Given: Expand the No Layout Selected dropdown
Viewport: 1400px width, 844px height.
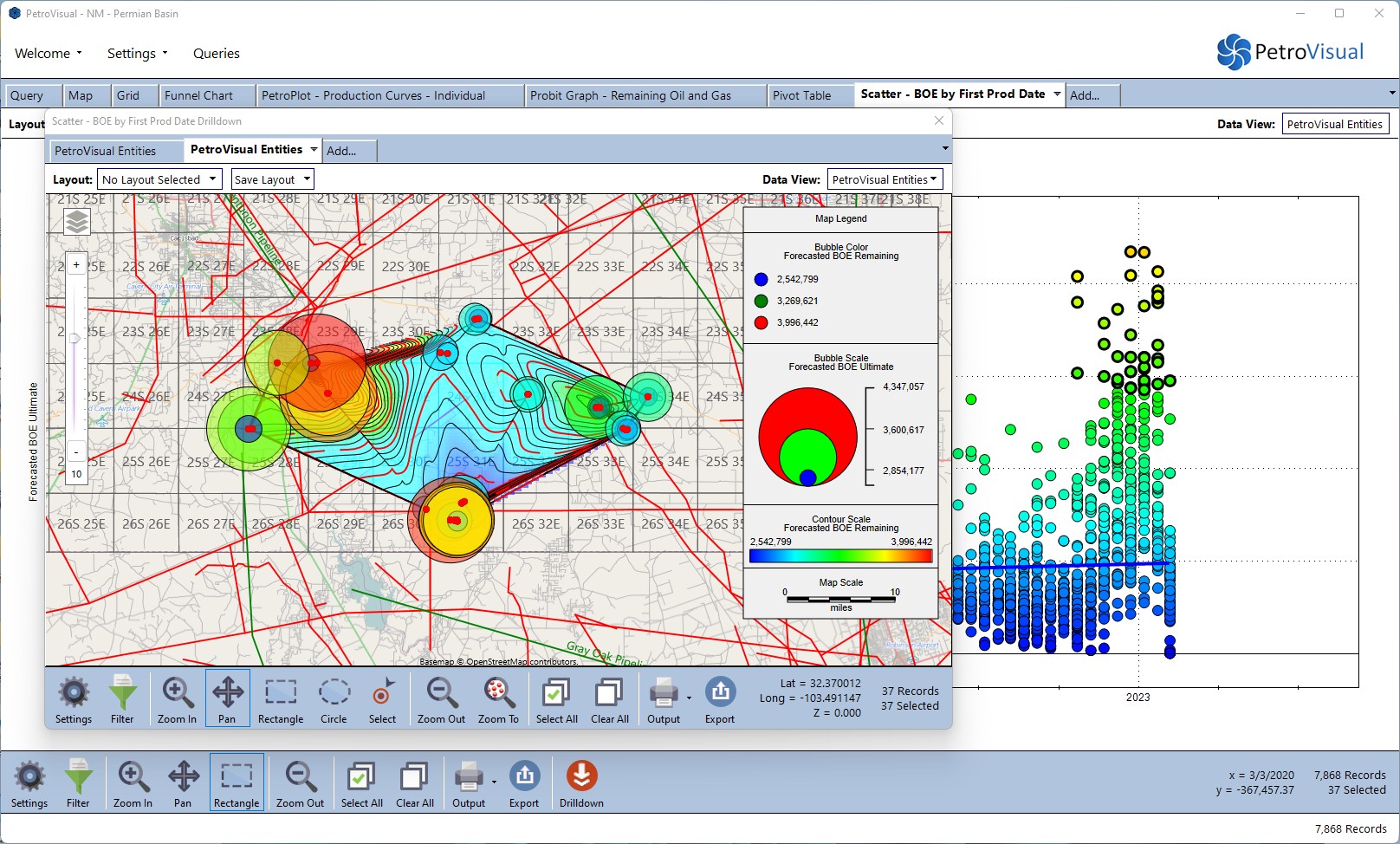Looking at the screenshot, I should pyautogui.click(x=159, y=179).
